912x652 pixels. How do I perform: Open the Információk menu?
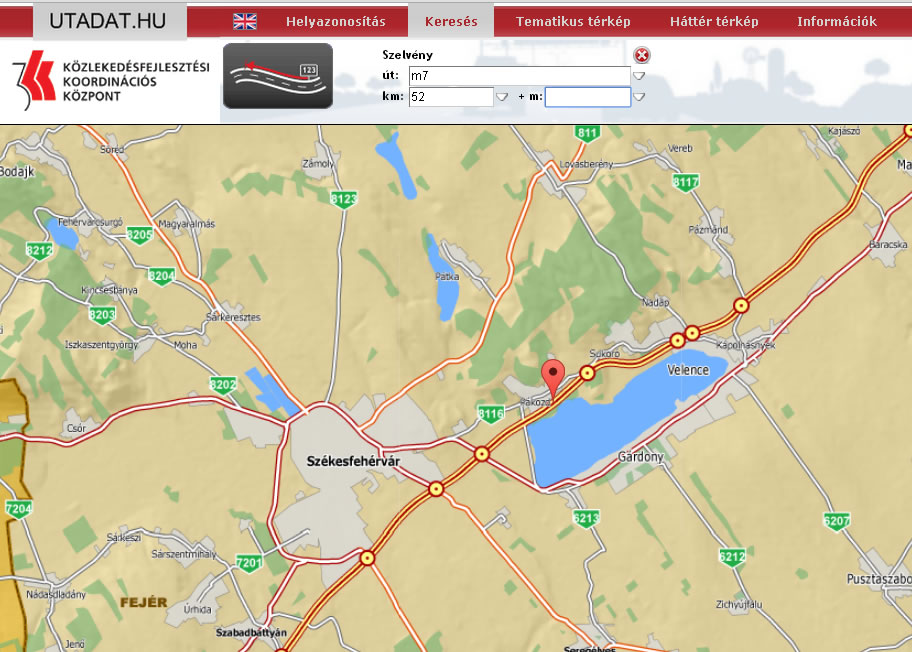pyautogui.click(x=837, y=21)
